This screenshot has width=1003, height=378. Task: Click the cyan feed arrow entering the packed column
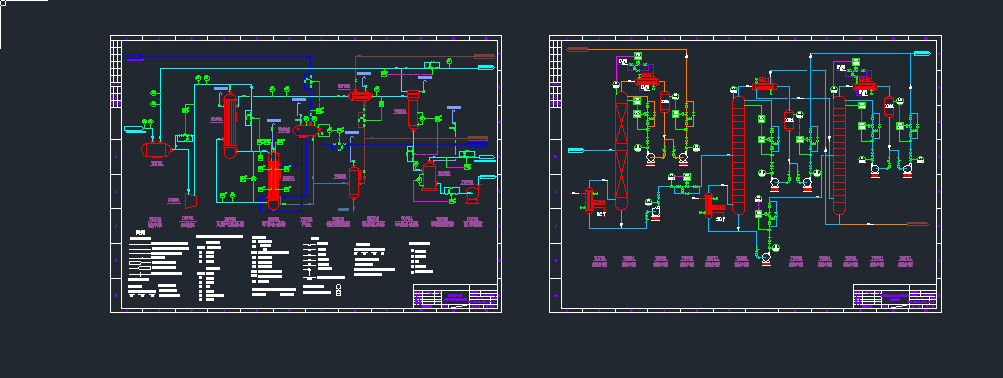(576, 150)
